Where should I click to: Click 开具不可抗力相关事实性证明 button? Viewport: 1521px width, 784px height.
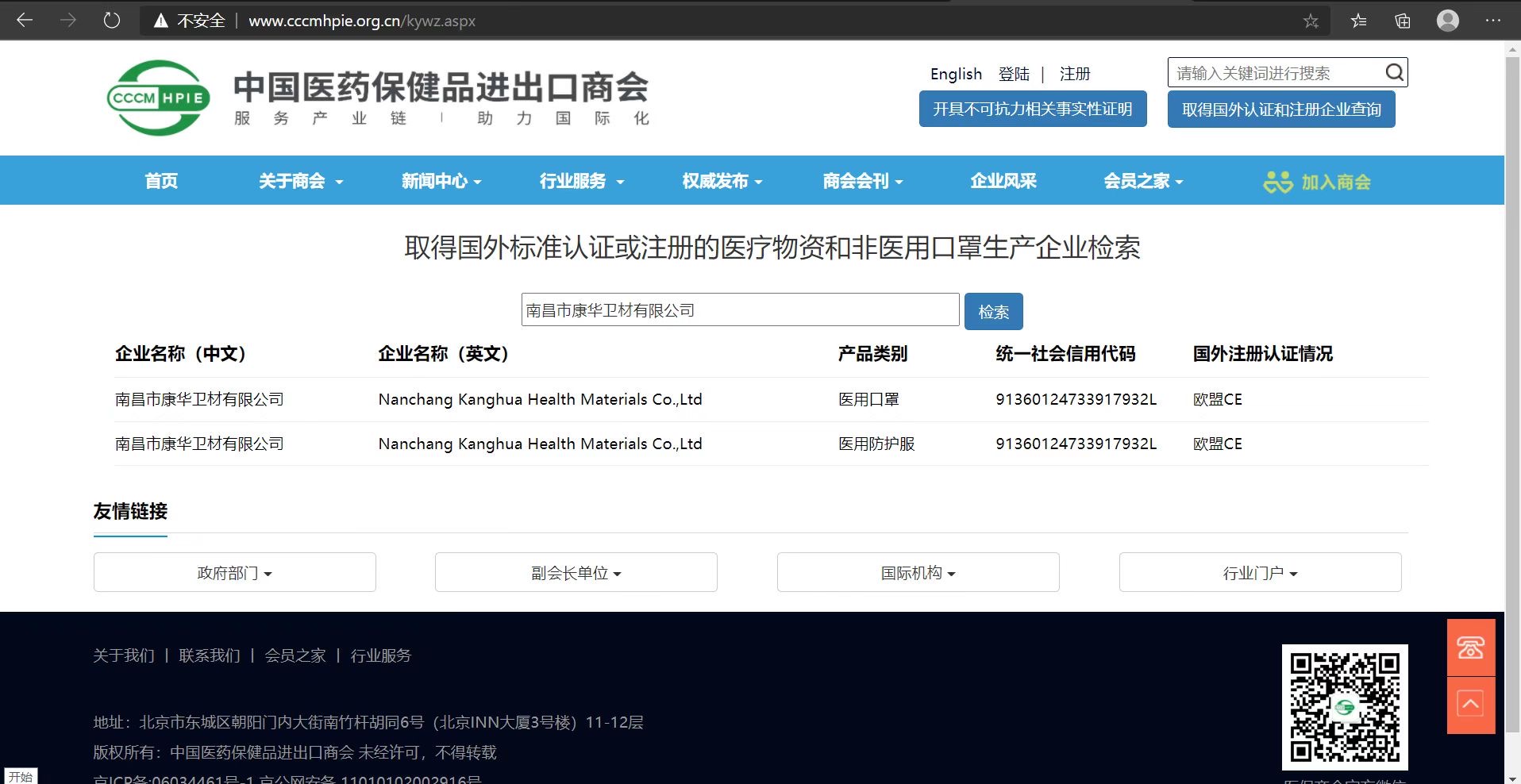[x=1033, y=109]
